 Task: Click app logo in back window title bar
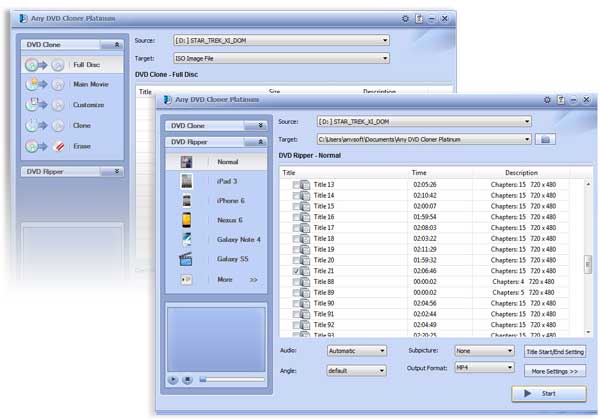[23, 18]
